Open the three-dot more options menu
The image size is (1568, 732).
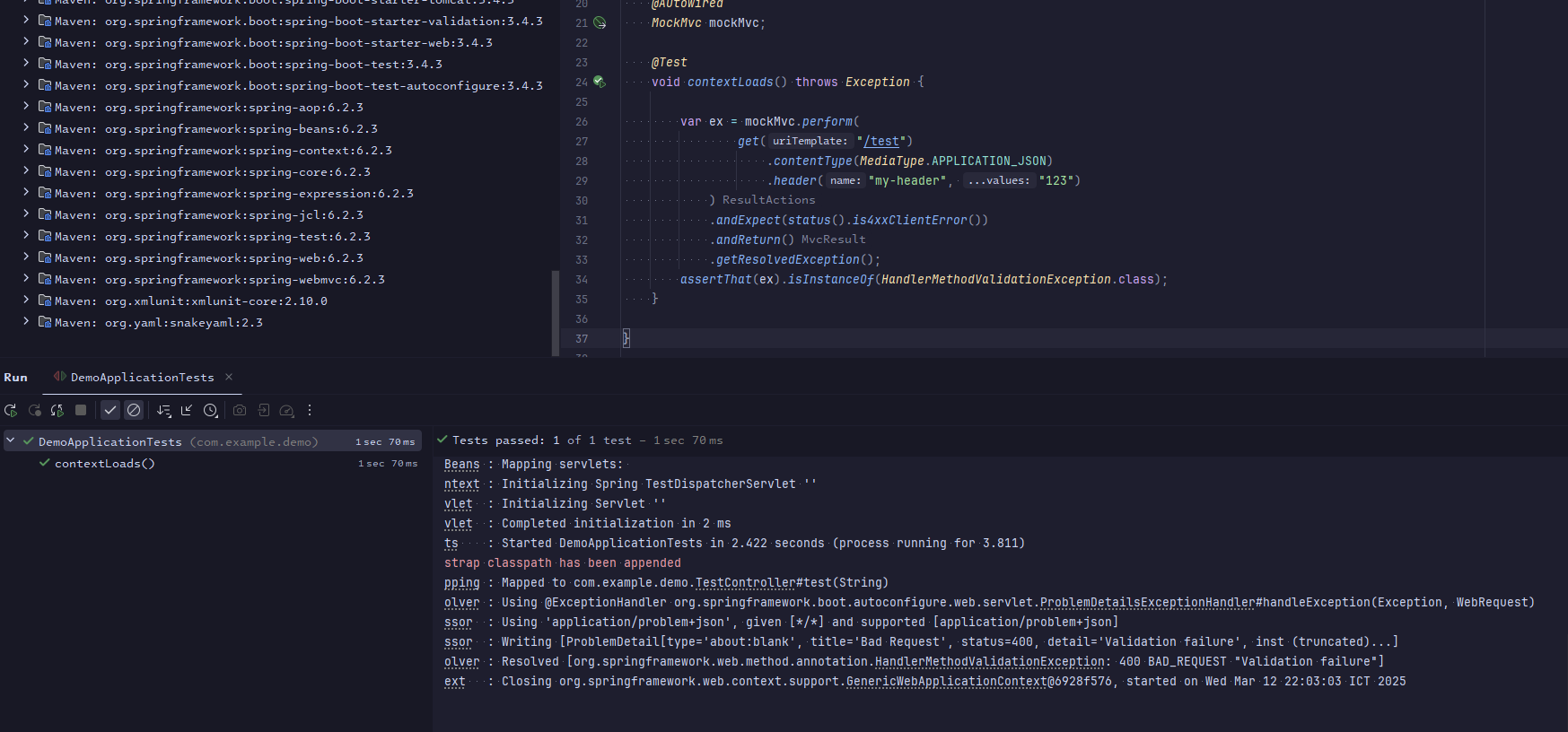[310, 410]
